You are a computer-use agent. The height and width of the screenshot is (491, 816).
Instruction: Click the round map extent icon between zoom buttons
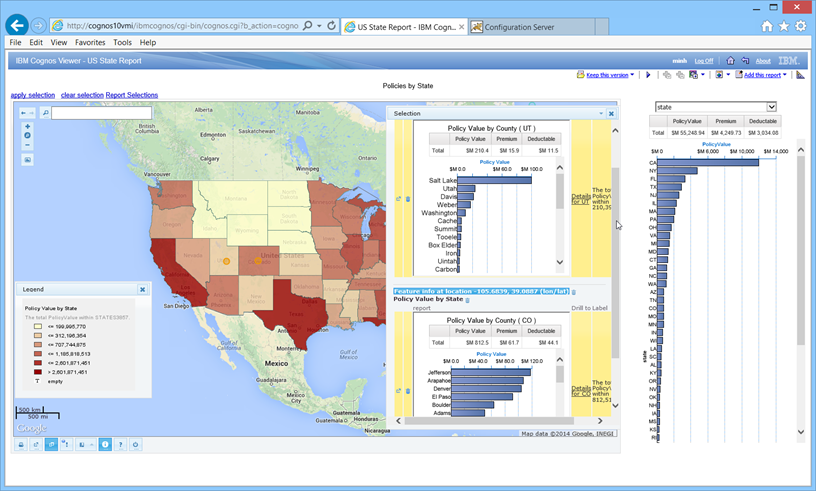tap(28, 135)
